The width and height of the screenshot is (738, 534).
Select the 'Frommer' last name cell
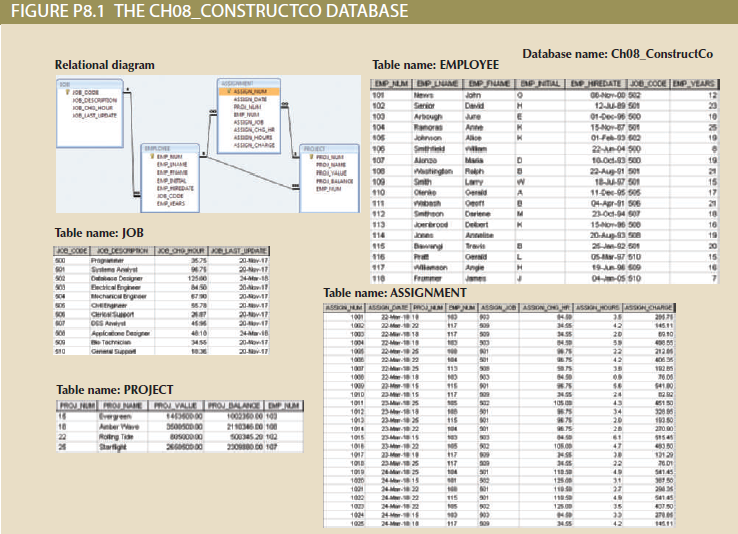(x=438, y=279)
